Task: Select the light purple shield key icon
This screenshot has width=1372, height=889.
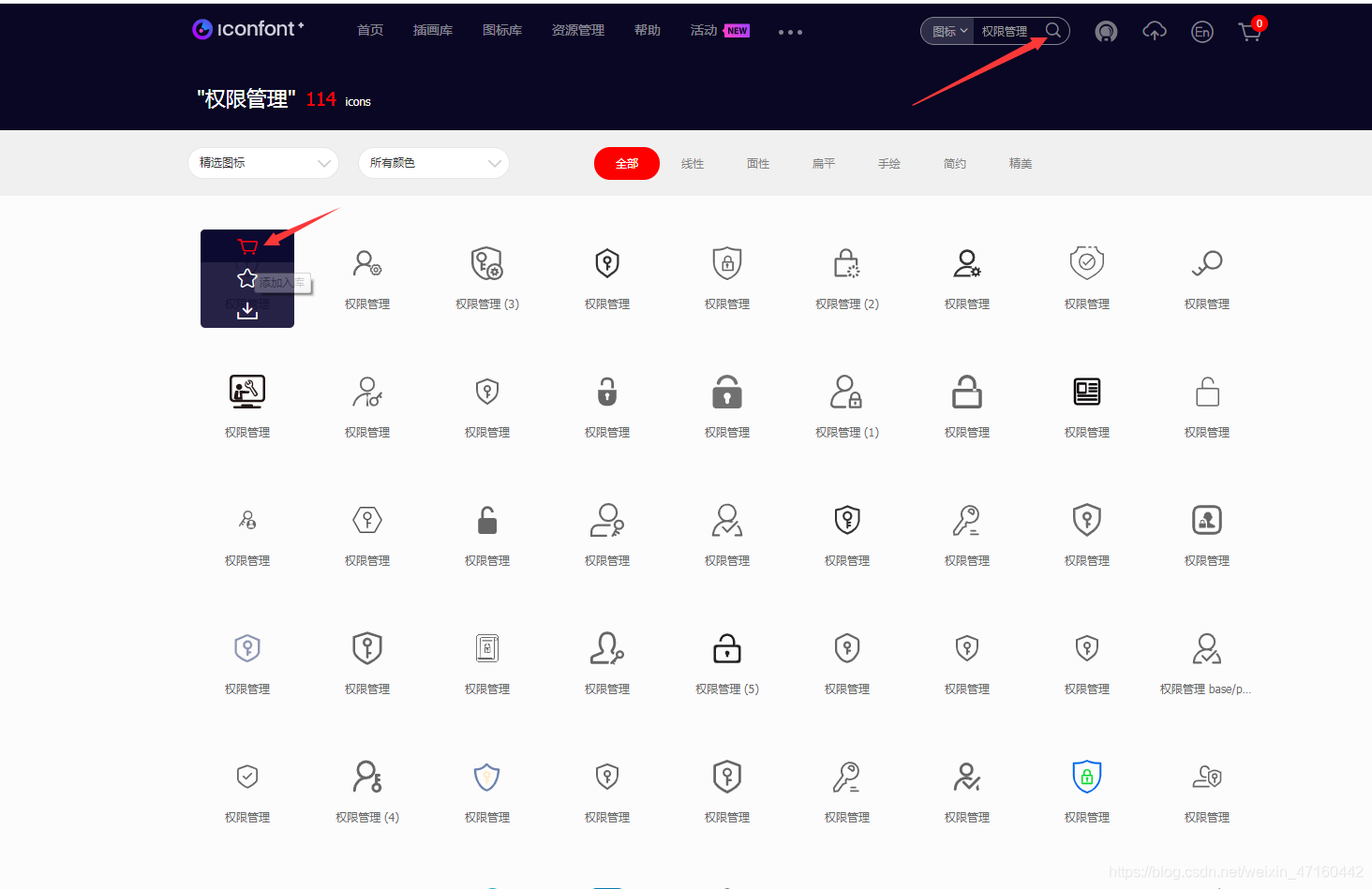Action: pos(247,648)
